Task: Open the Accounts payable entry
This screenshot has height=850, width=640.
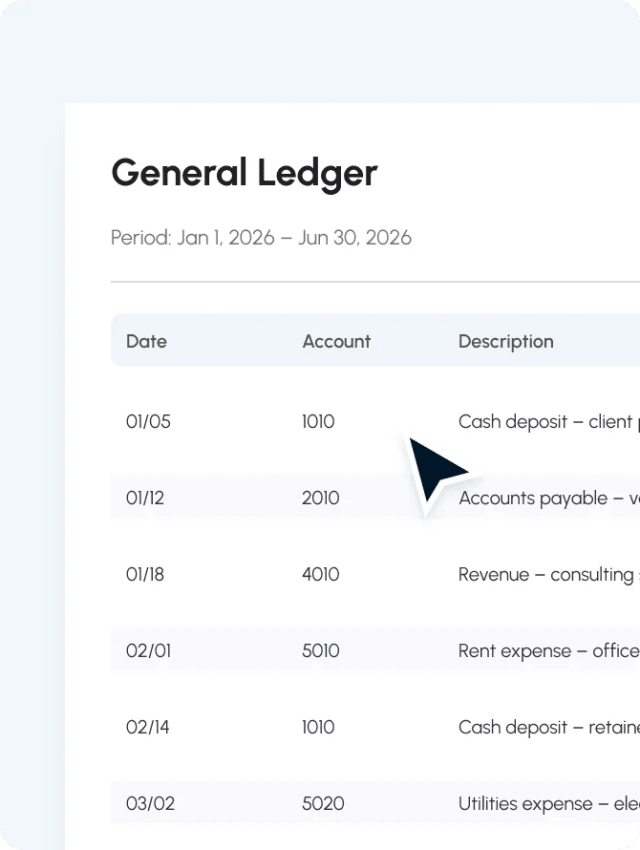Action: click(549, 498)
